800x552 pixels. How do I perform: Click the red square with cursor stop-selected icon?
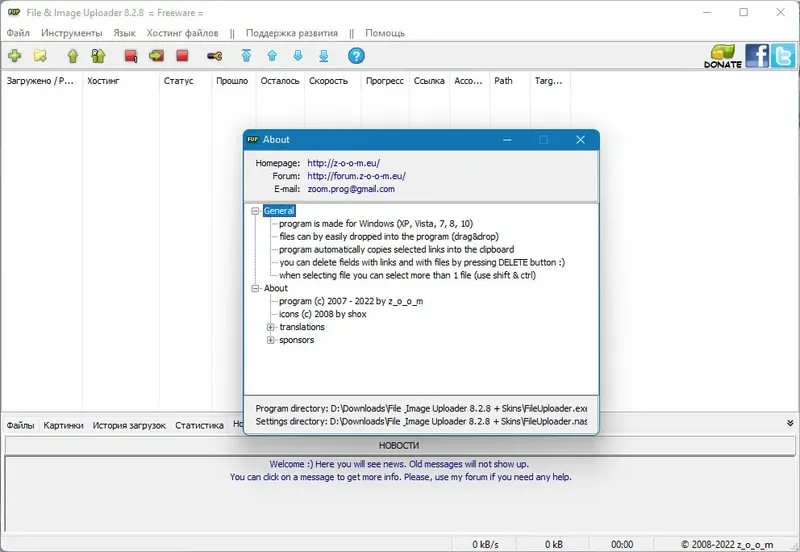pos(131,56)
